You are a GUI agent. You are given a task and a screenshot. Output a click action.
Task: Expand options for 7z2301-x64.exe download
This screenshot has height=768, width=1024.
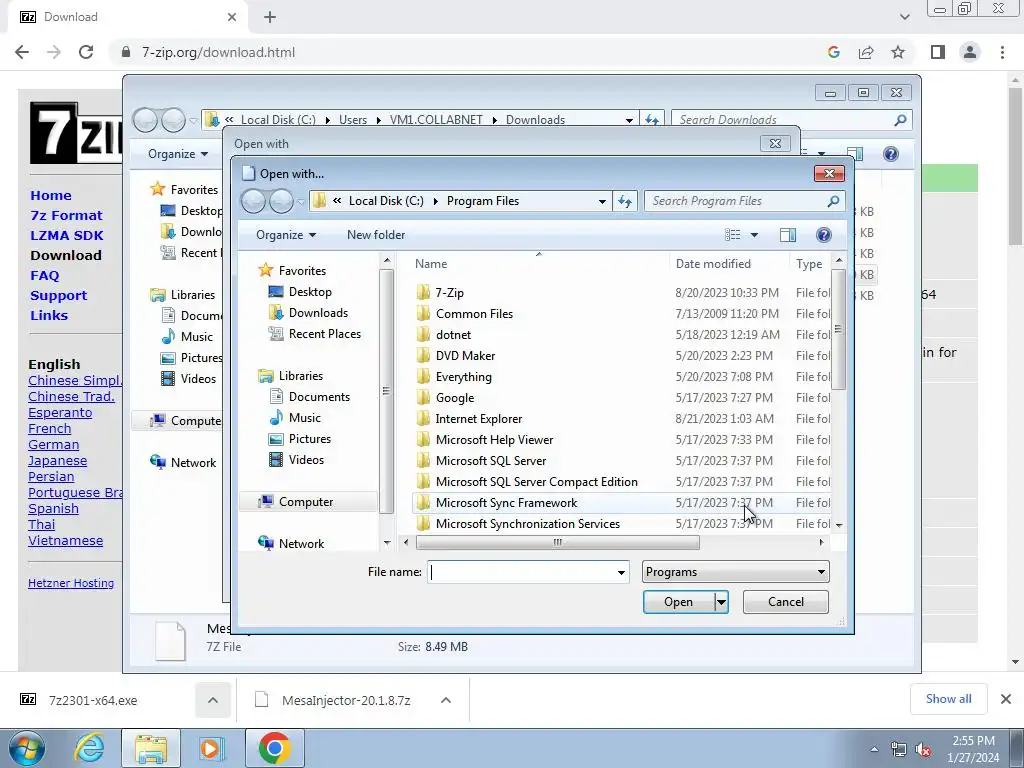coord(212,700)
